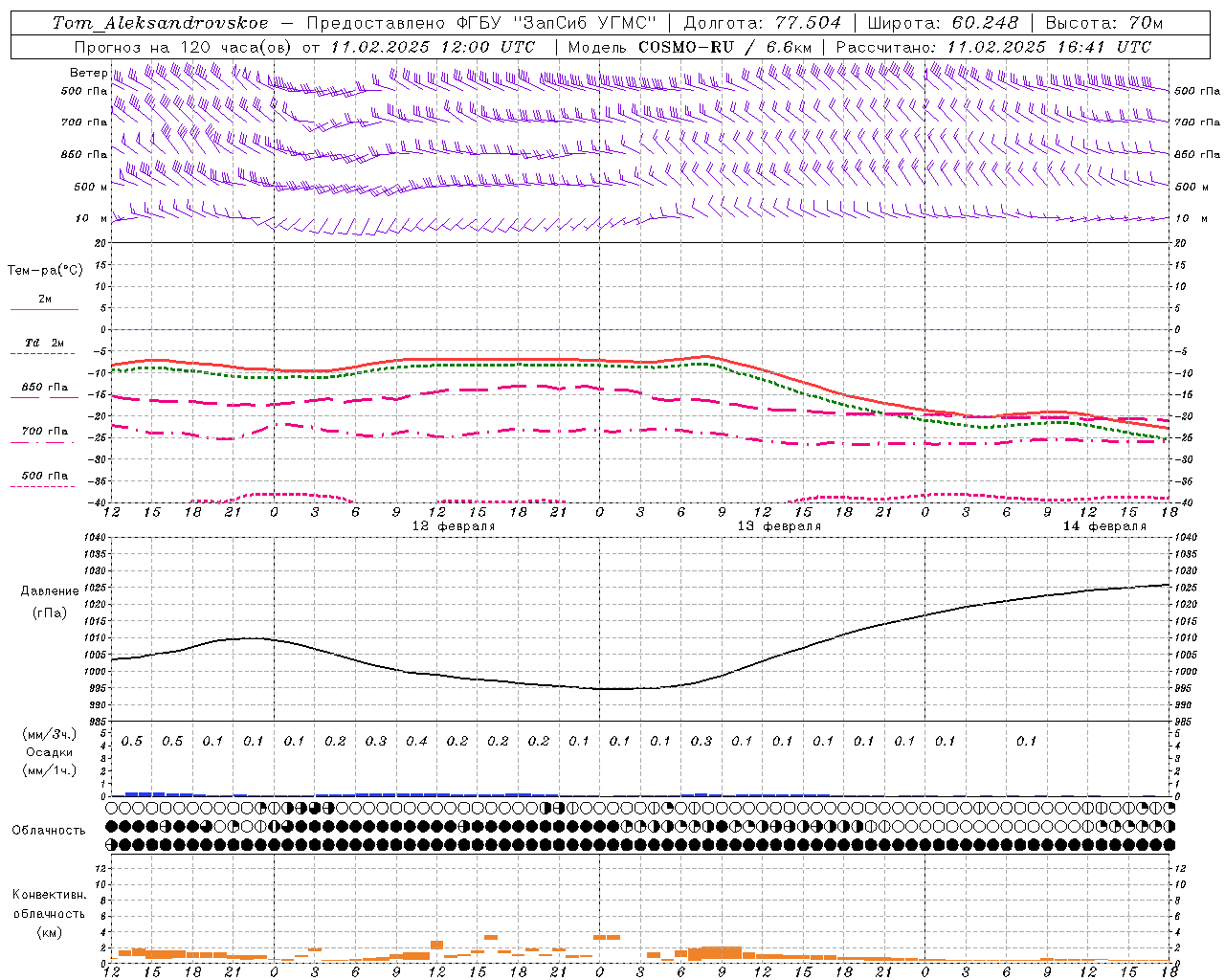Click the 700 гПа label in temperature legend
This screenshot has width=1225, height=980.
(x=44, y=432)
